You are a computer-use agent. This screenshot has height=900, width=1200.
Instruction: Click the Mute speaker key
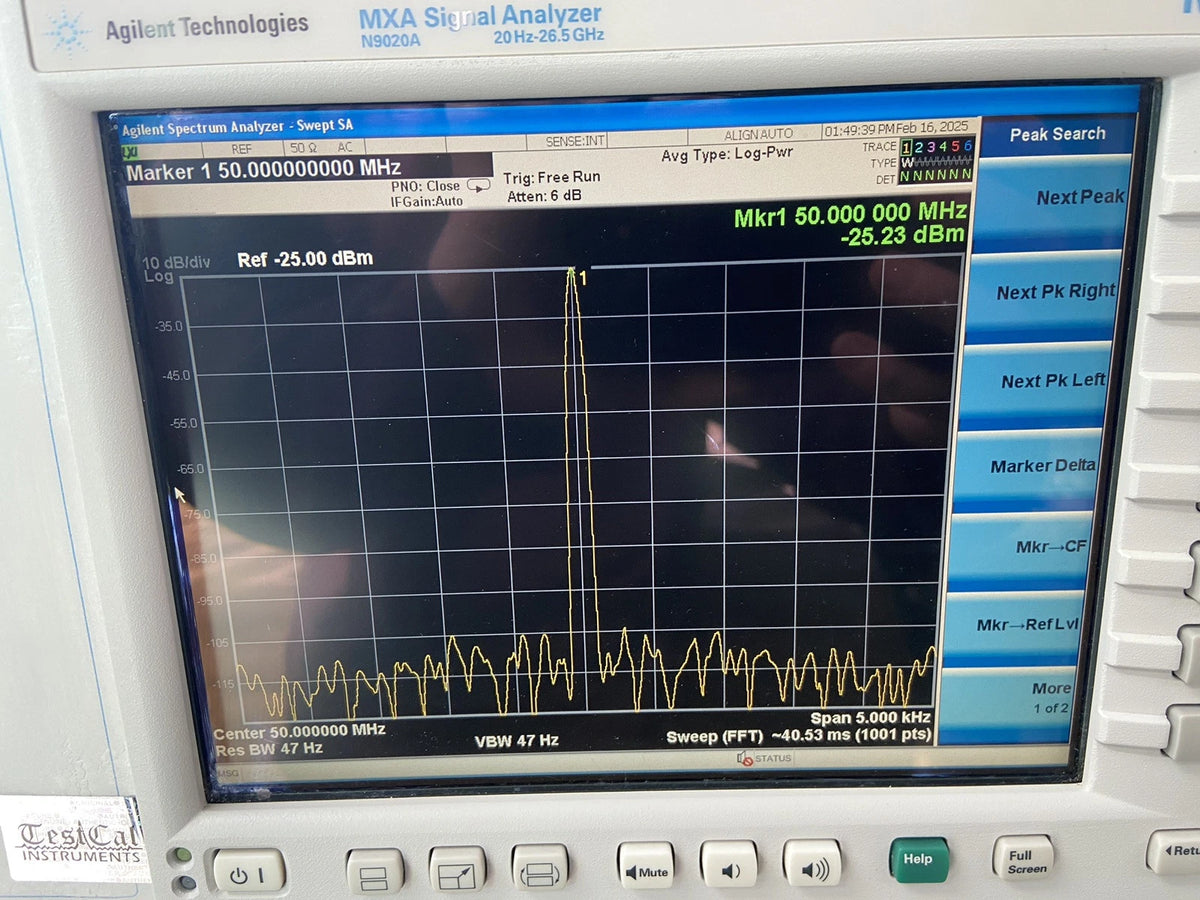645,866
